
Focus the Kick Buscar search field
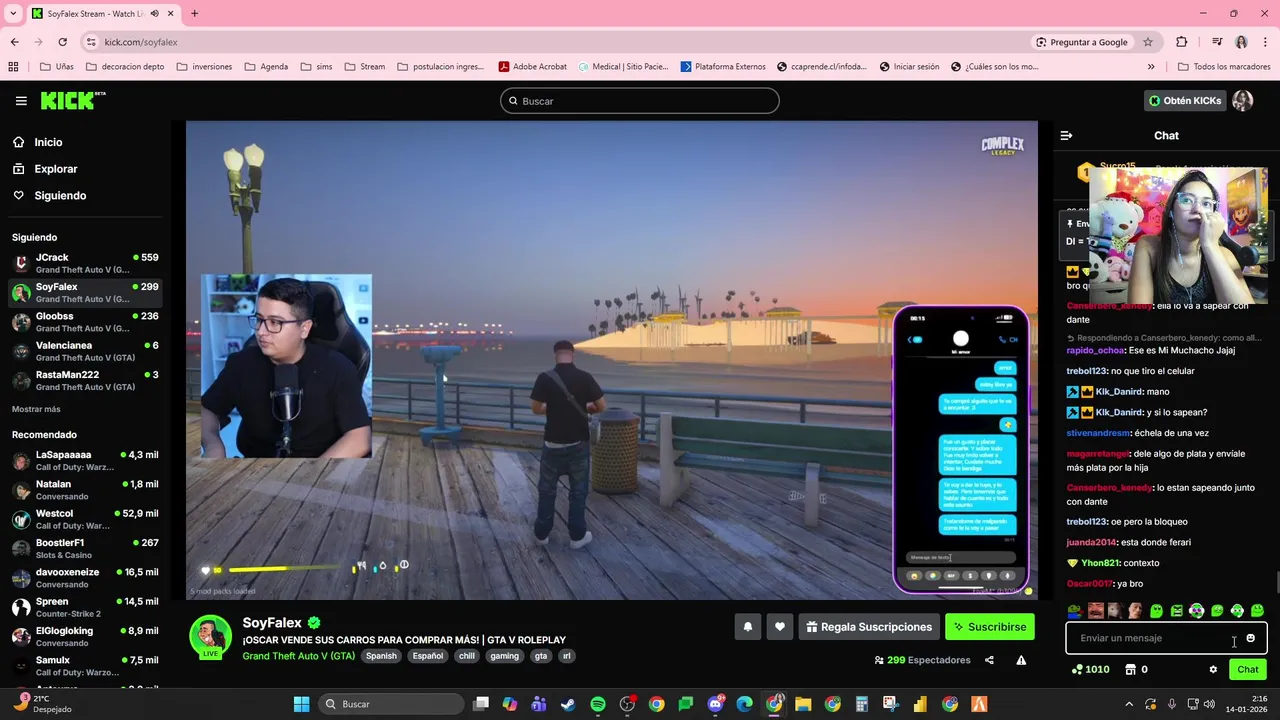pos(640,101)
